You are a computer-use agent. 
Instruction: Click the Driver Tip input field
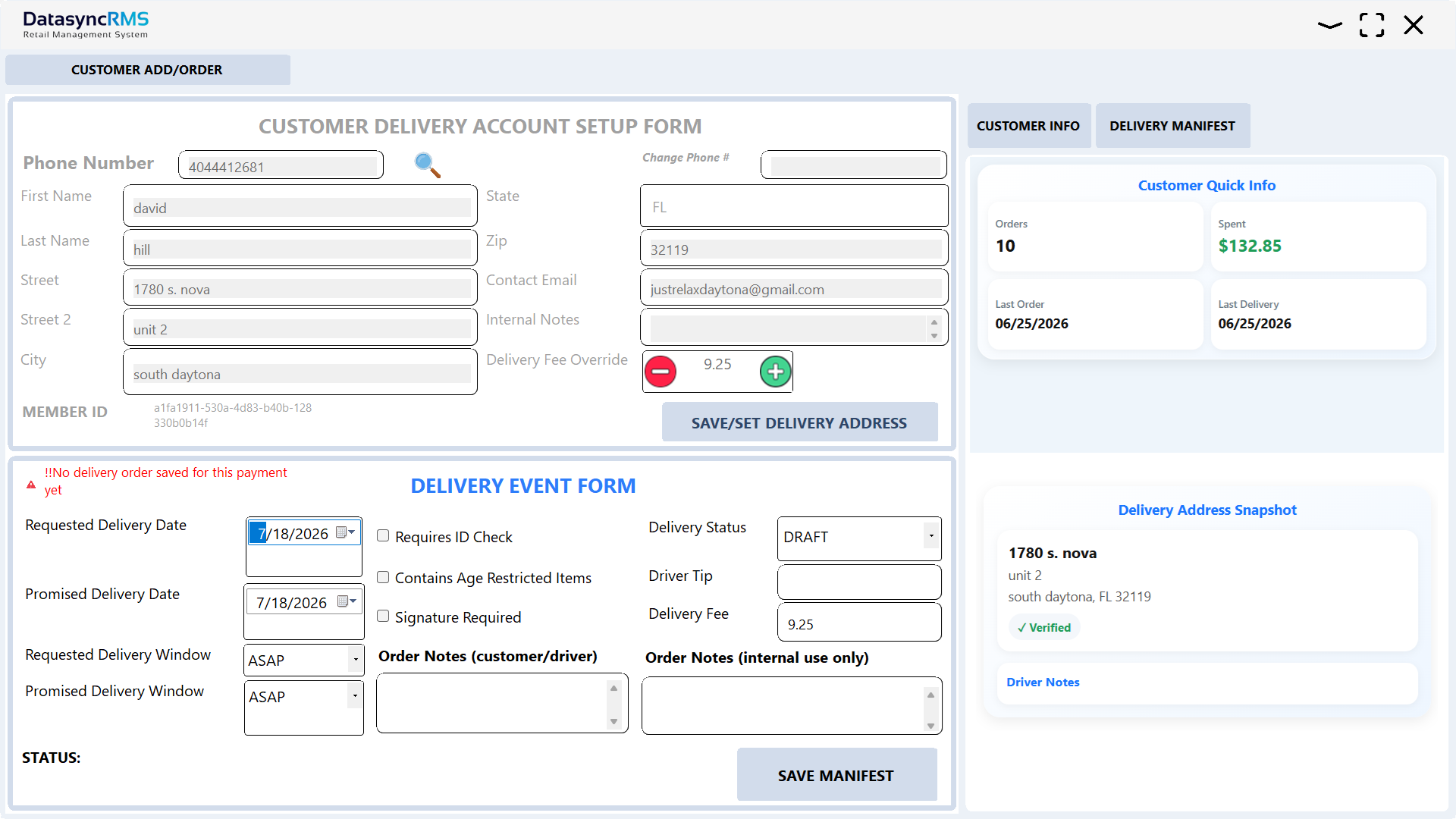(859, 582)
